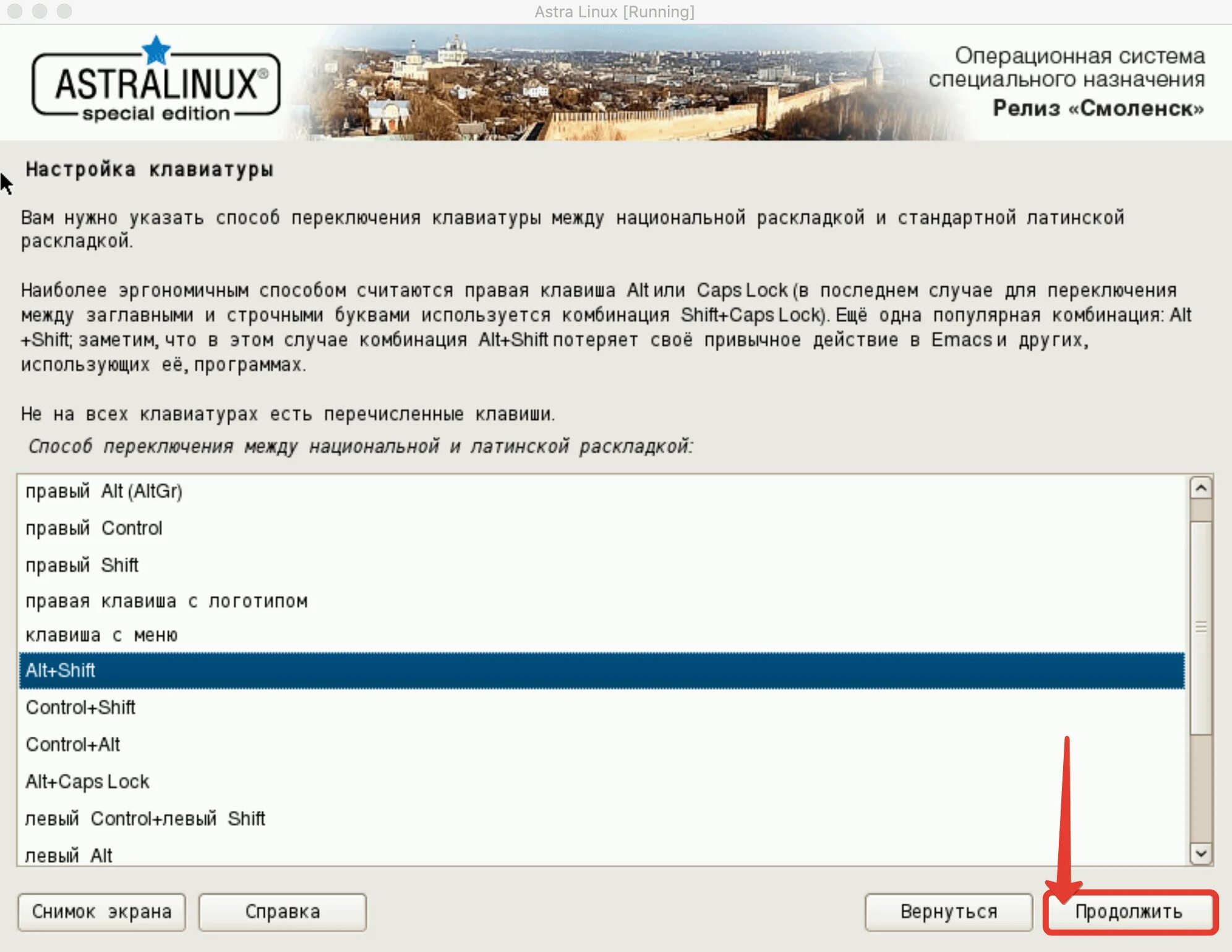Screen dimensions: 1232x952
Task: Select the 'правый Control' list item
Action: click(x=601, y=529)
